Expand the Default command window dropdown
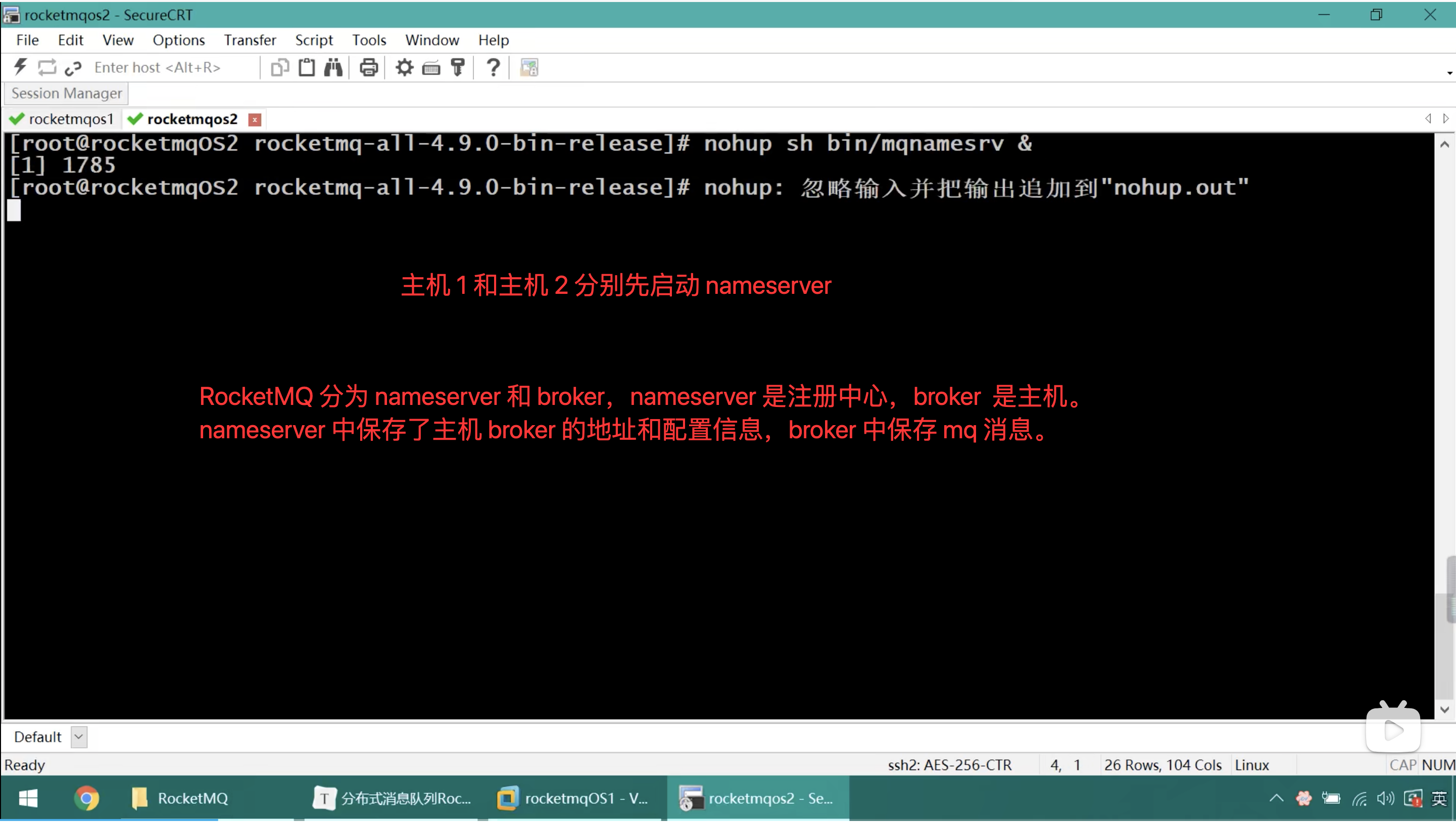The width and height of the screenshot is (1456, 822). click(x=79, y=737)
